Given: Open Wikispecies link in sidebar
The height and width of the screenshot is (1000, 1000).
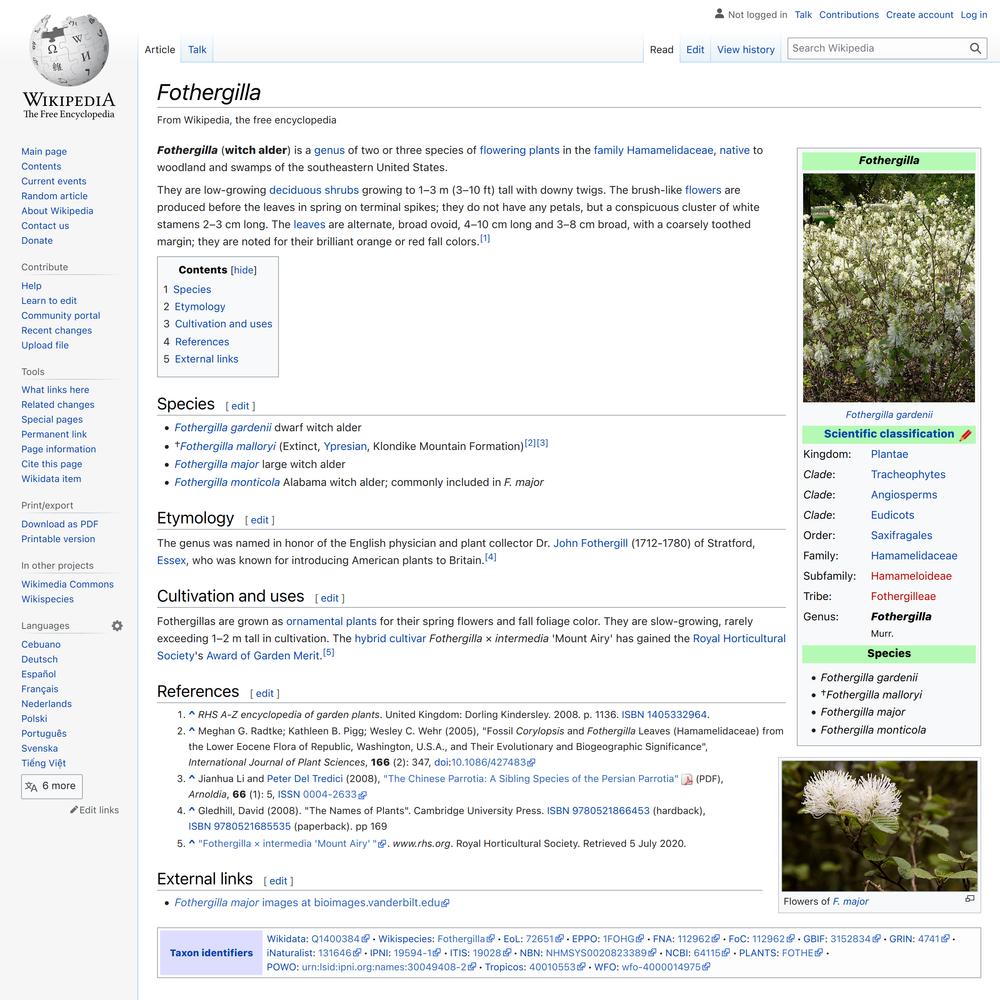Looking at the screenshot, I should 47,599.
